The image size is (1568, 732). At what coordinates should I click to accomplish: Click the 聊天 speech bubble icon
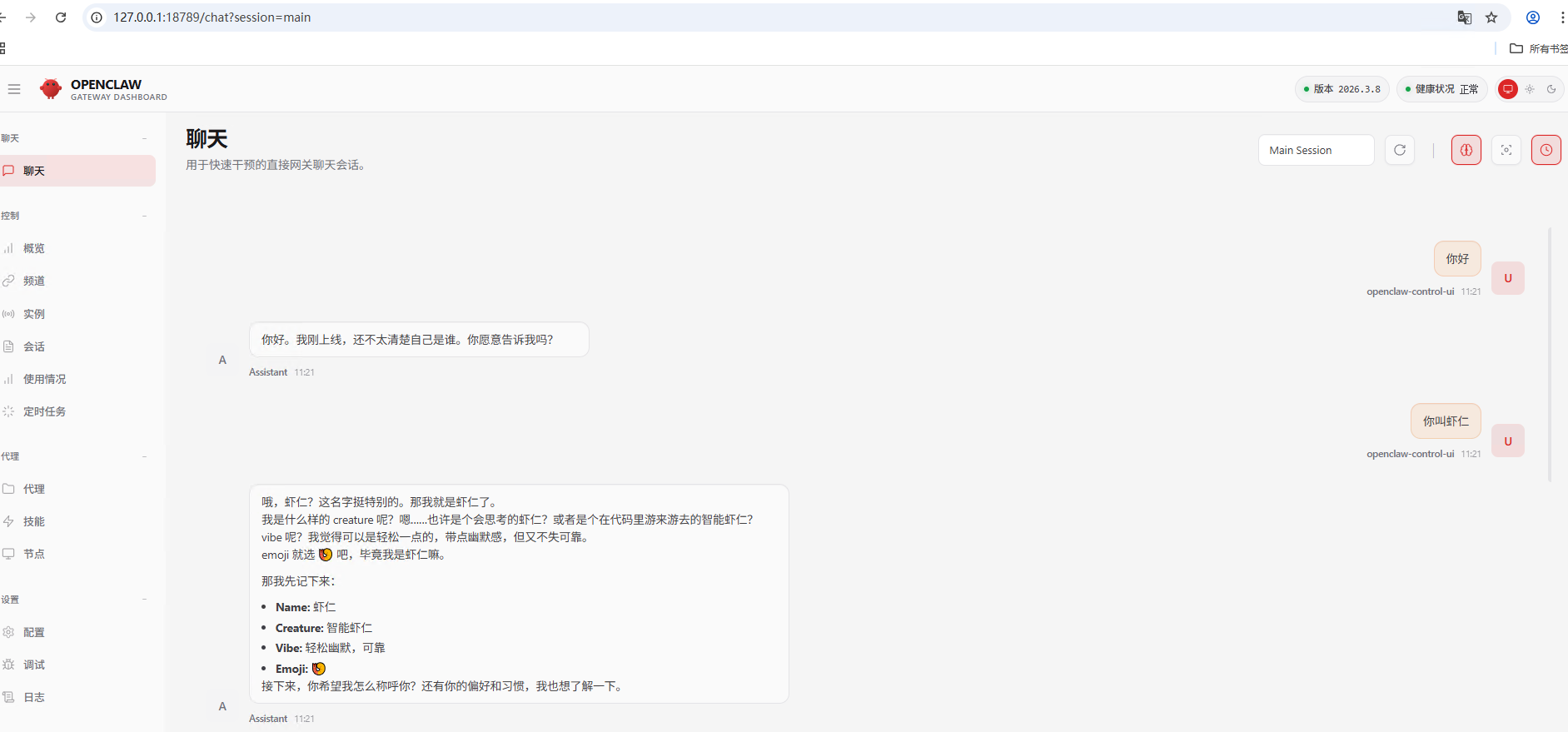(x=8, y=171)
